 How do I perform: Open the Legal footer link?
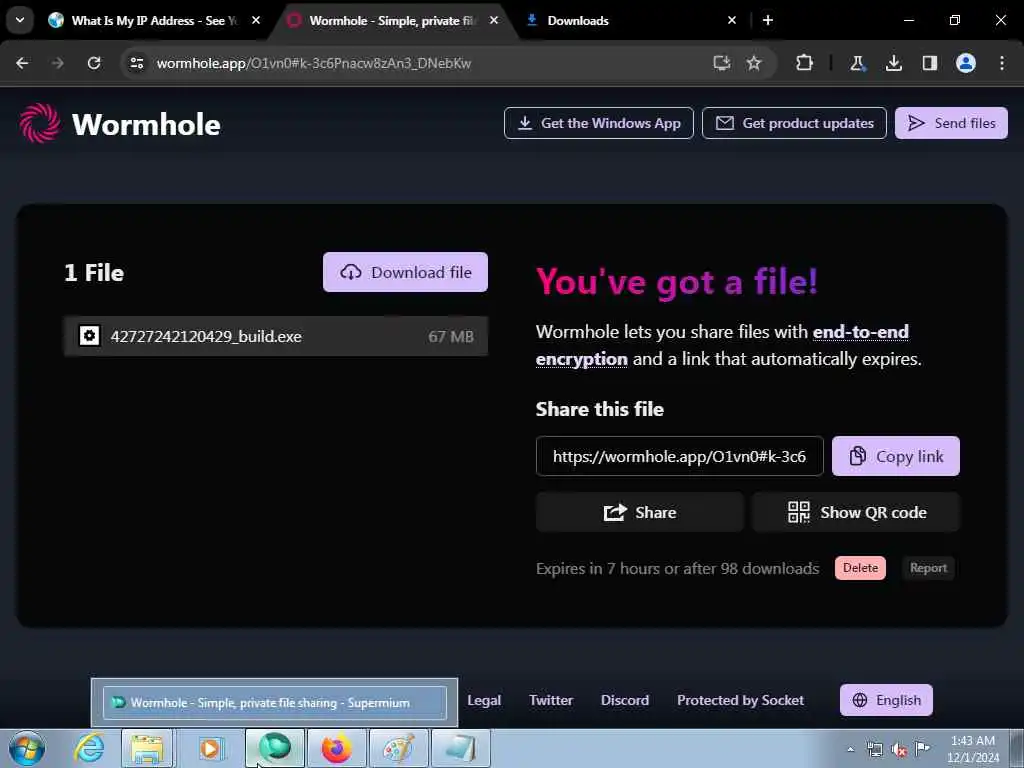[484, 700]
